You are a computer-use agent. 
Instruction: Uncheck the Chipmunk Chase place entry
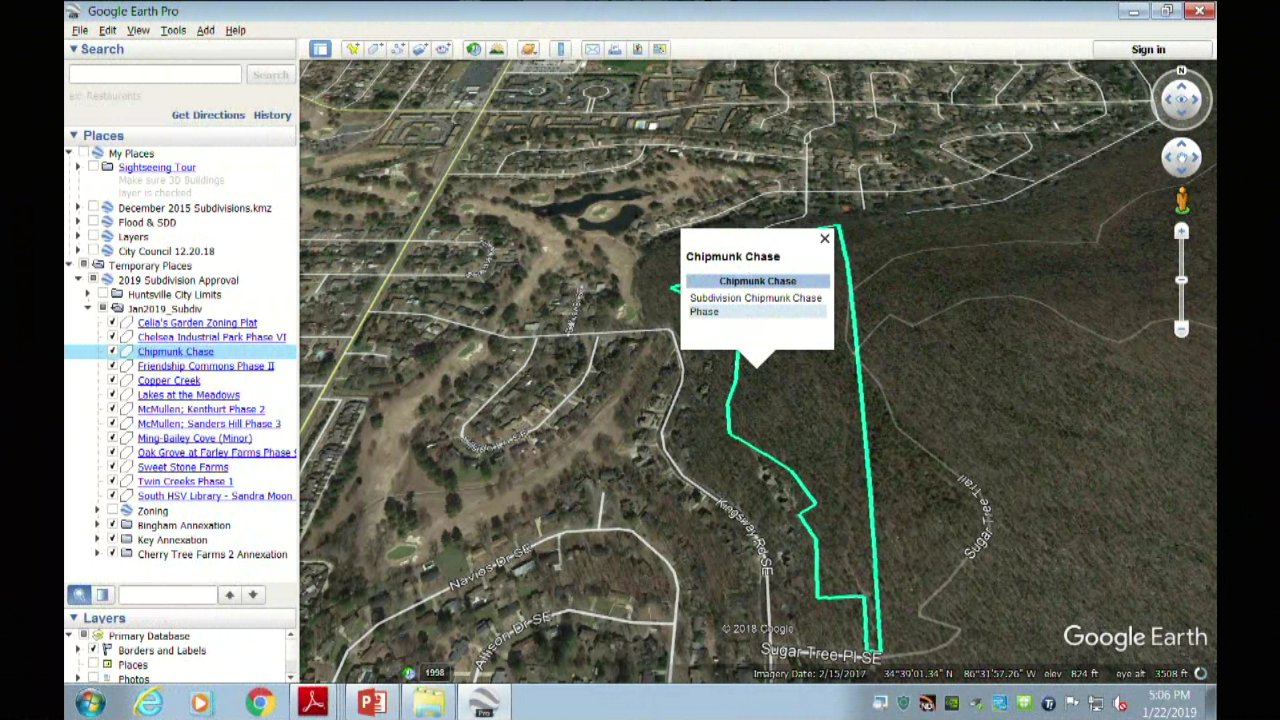[112, 351]
